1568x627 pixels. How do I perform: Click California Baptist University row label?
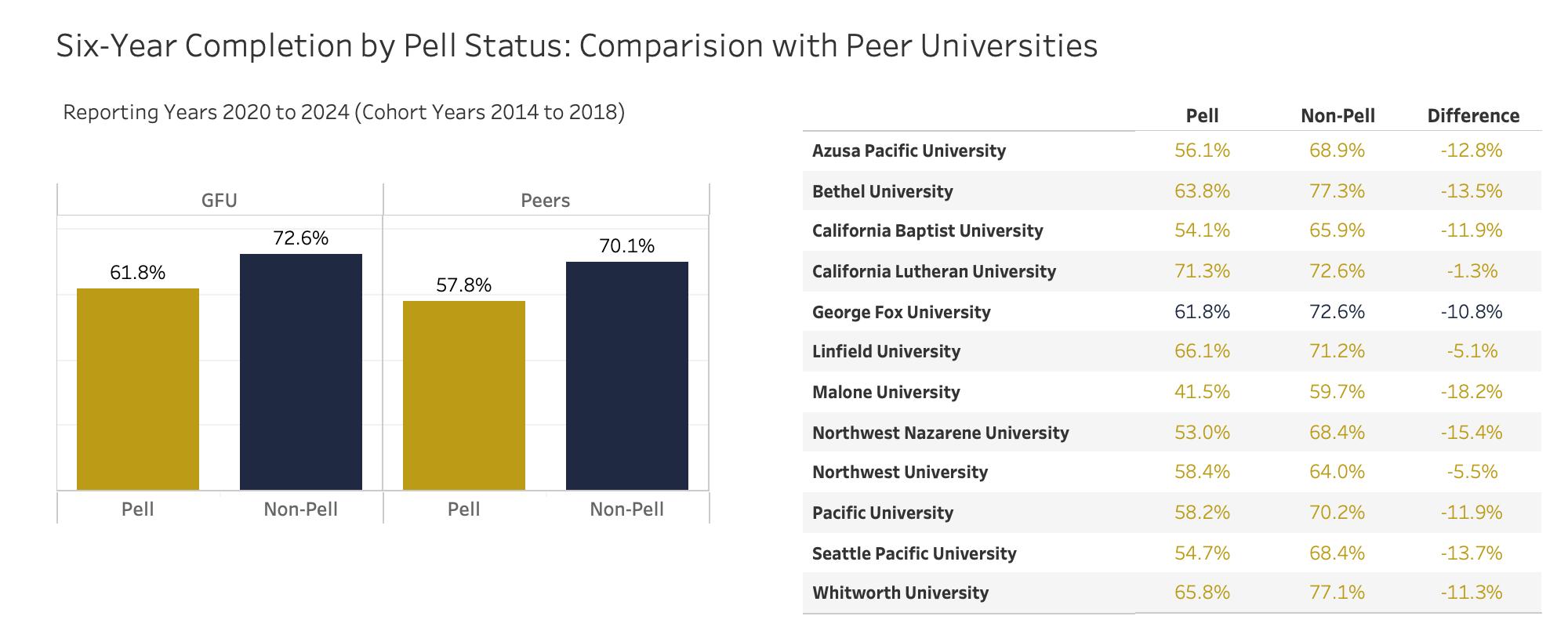(x=927, y=230)
